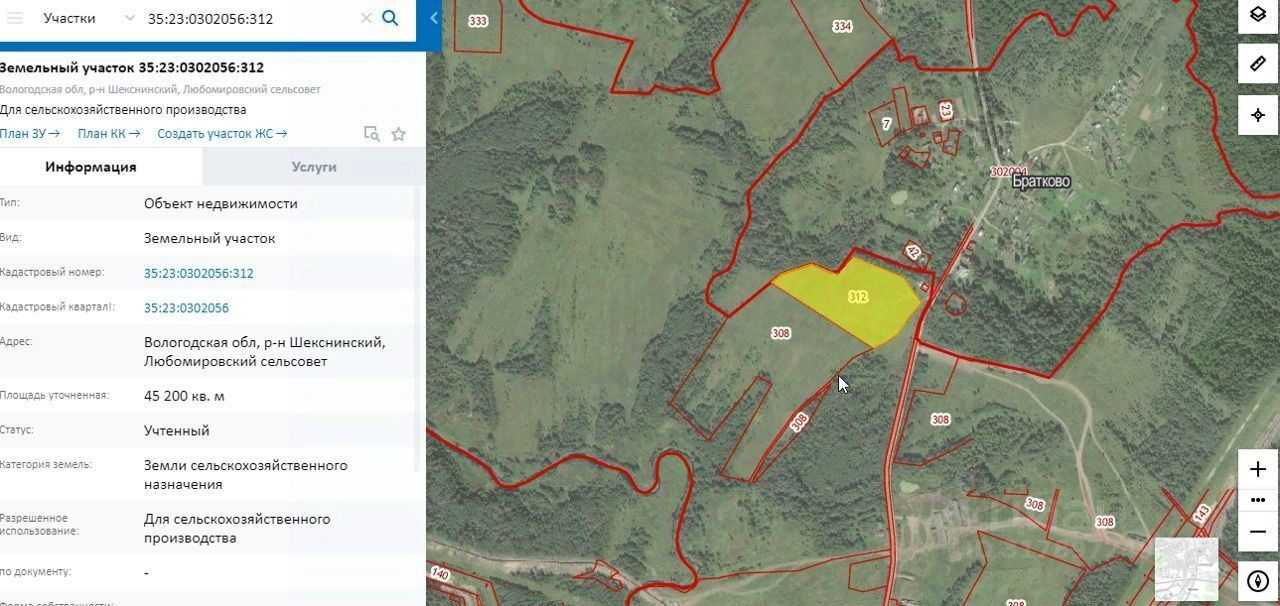Click the find-on-map icon beside star
This screenshot has width=1280, height=606.
click(x=371, y=134)
